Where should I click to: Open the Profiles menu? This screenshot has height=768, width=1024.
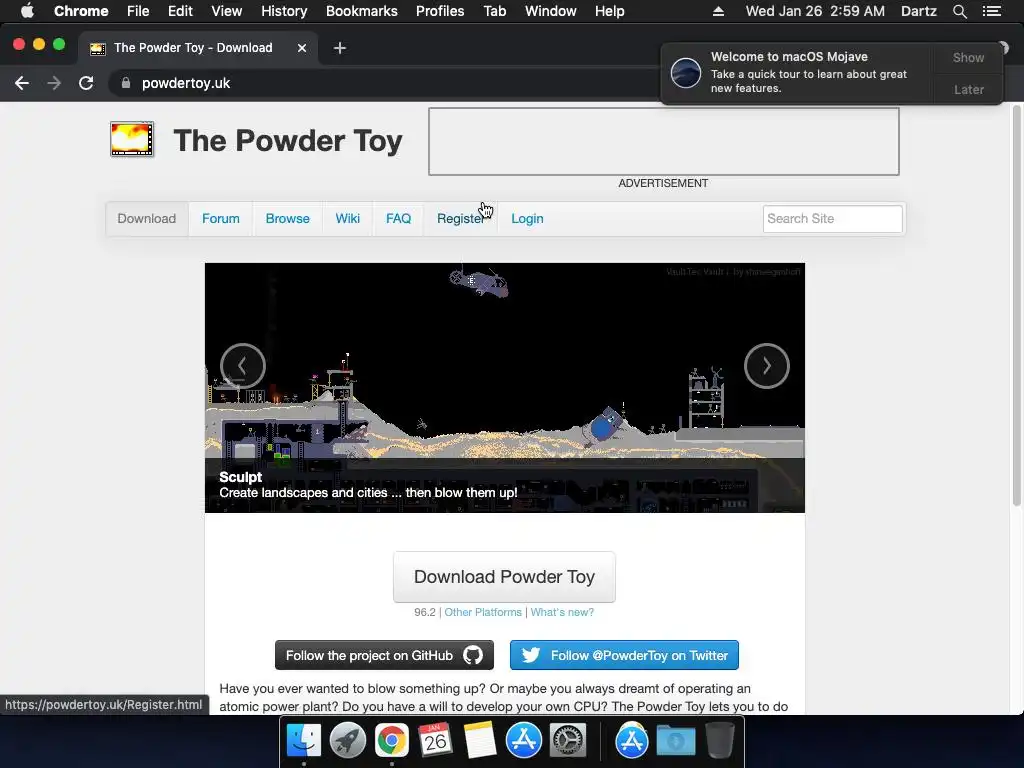pos(440,11)
